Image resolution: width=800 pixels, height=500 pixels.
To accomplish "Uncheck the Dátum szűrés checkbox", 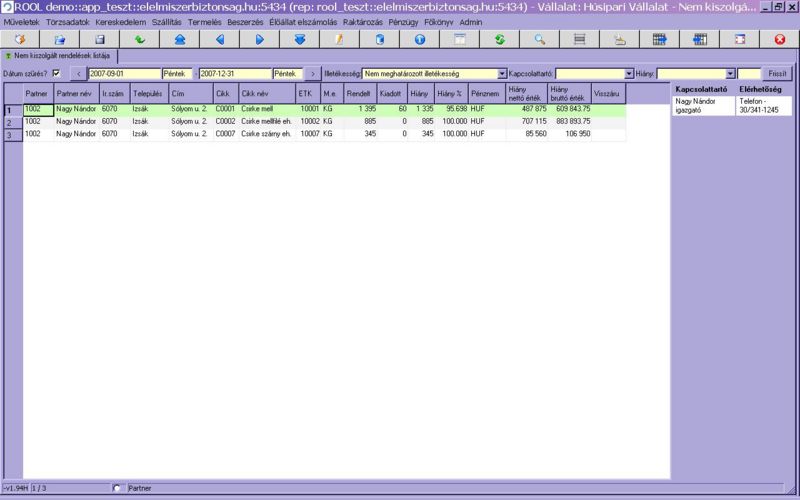I will 56,74.
